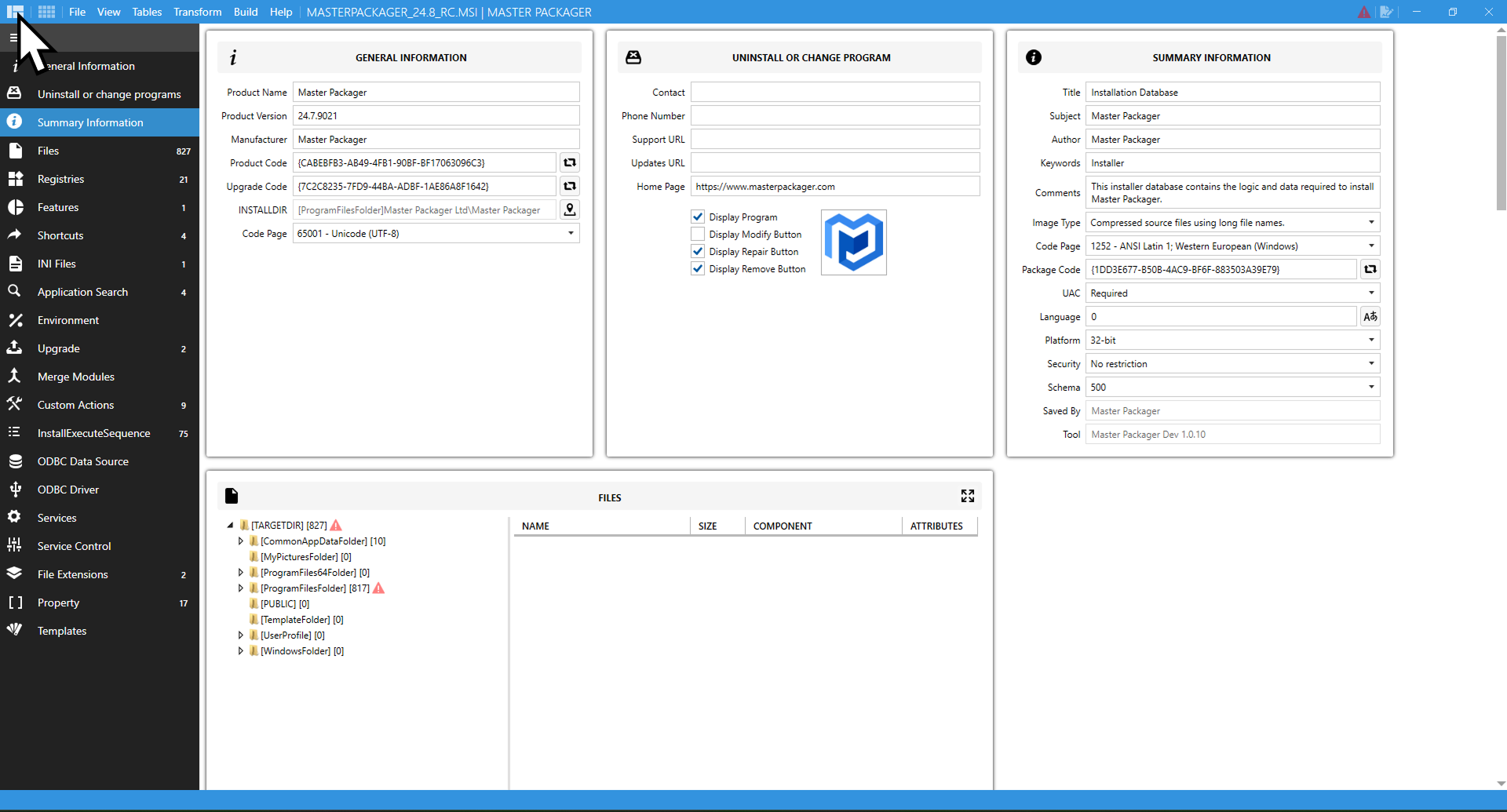
Task: Select the [MyPicturesFolder] tree item
Action: coord(300,557)
